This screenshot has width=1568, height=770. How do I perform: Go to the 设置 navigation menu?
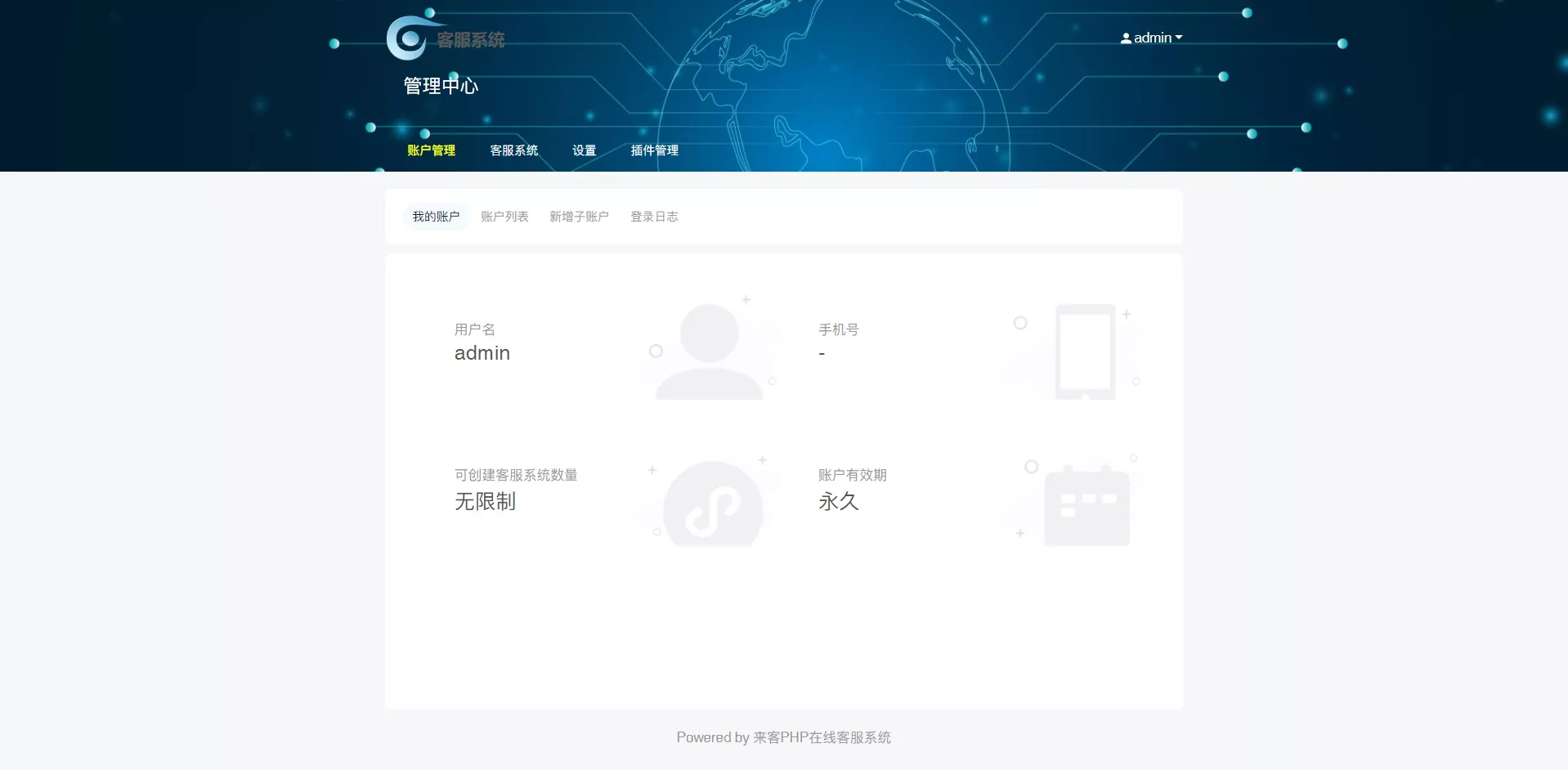584,150
